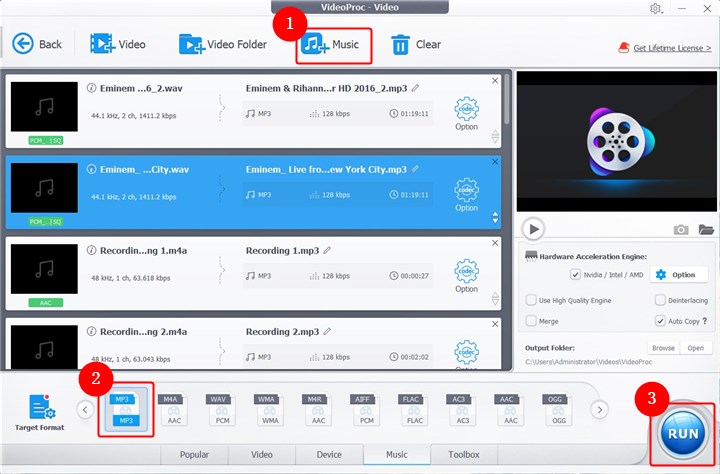Reorder Eminem ...6_2.wav with up/down arrows

[495, 136]
